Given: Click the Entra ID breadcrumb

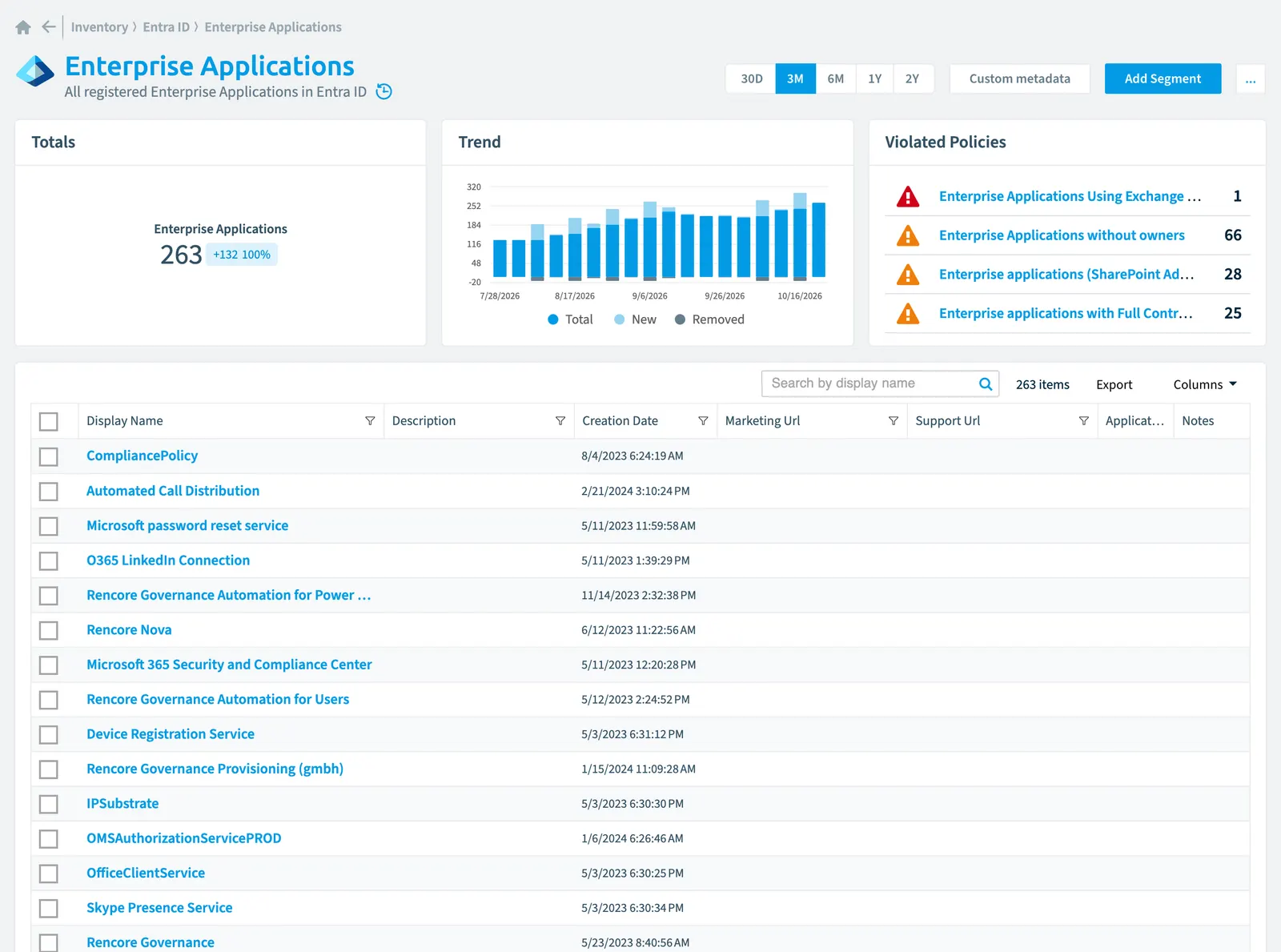Looking at the screenshot, I should pos(167,27).
